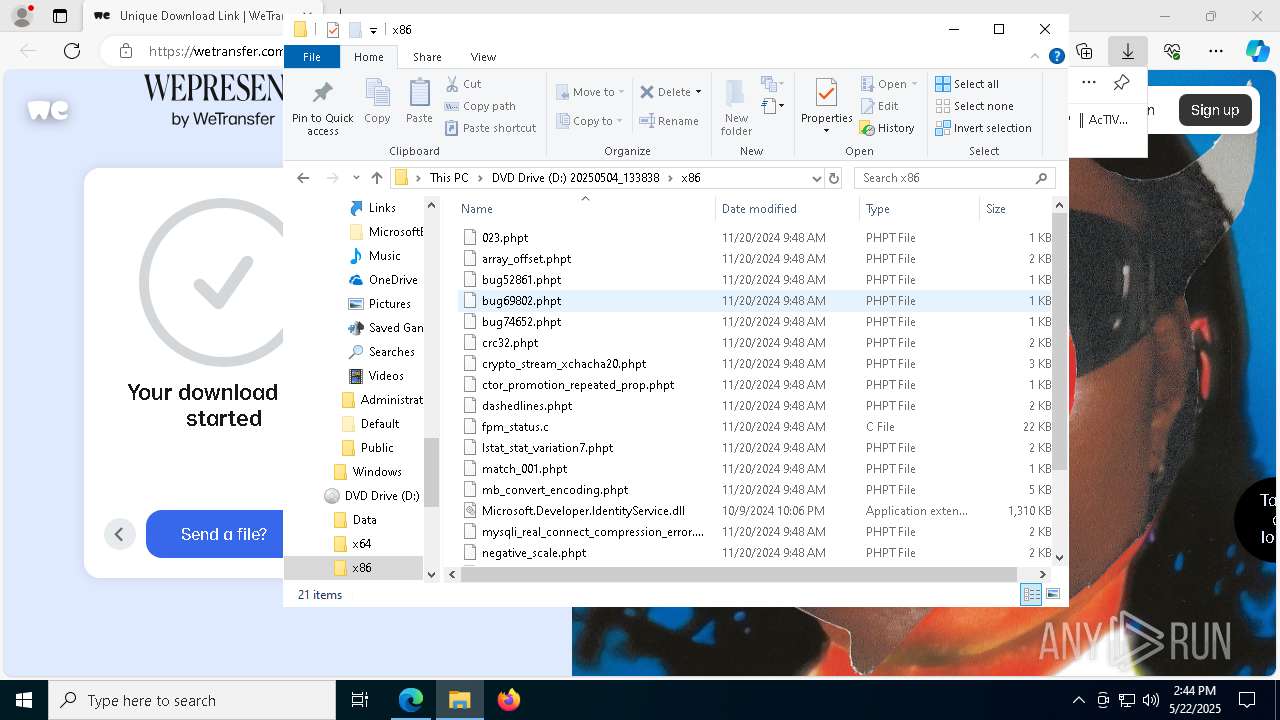Collapse the ribbon with the chevron
1280x720 pixels.
pyautogui.click(x=1035, y=57)
